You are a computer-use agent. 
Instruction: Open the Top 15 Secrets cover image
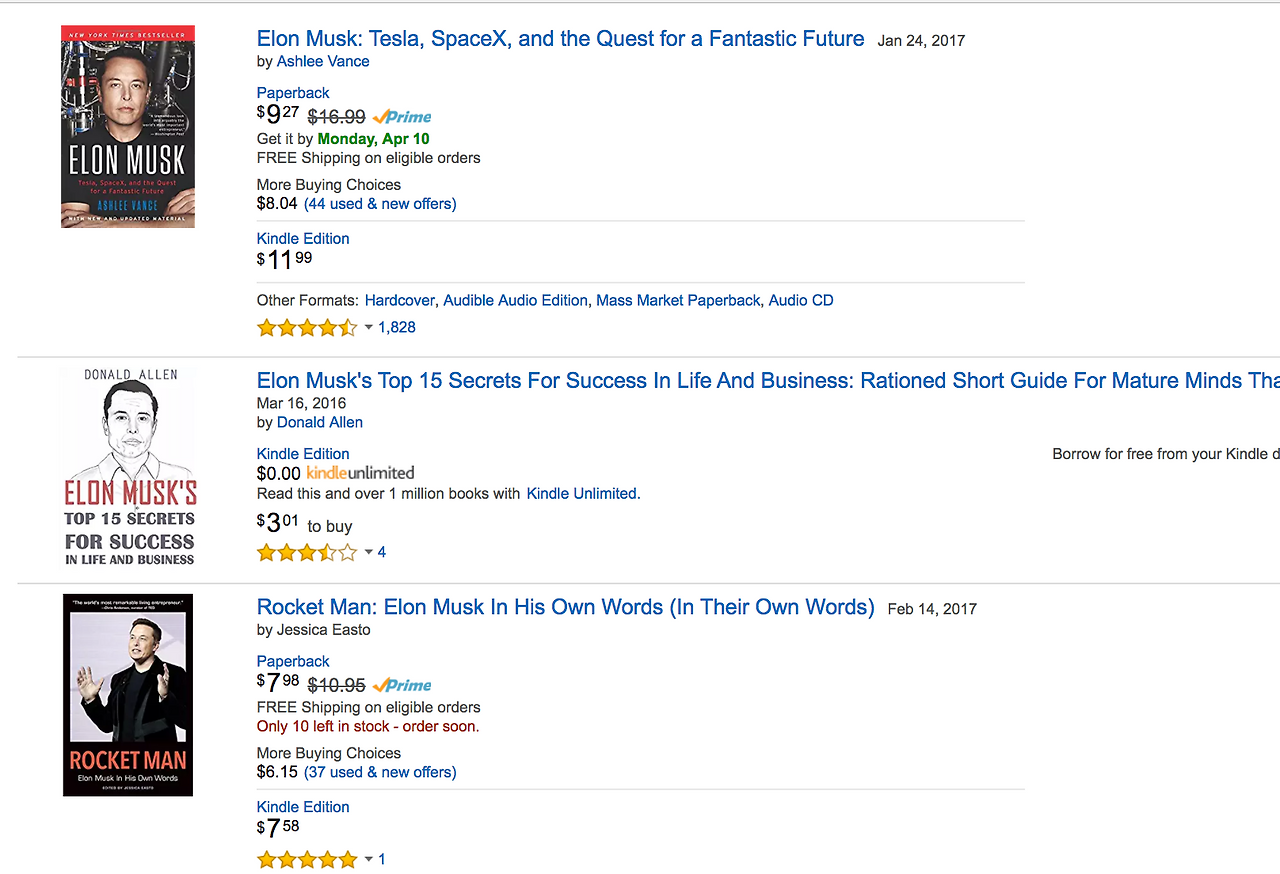[x=130, y=467]
